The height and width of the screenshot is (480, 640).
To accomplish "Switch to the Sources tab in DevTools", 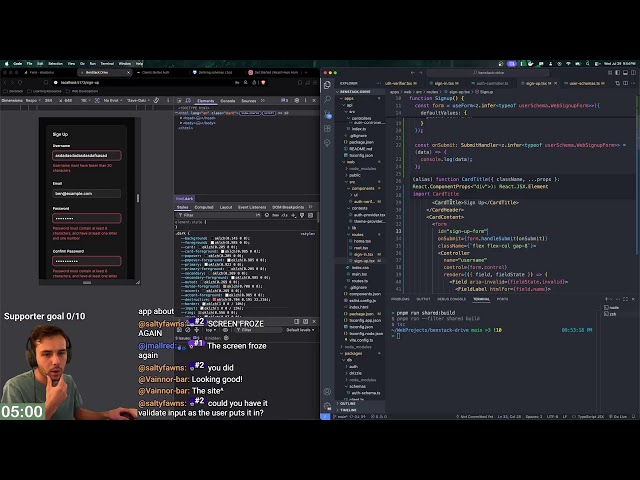I will [248, 101].
